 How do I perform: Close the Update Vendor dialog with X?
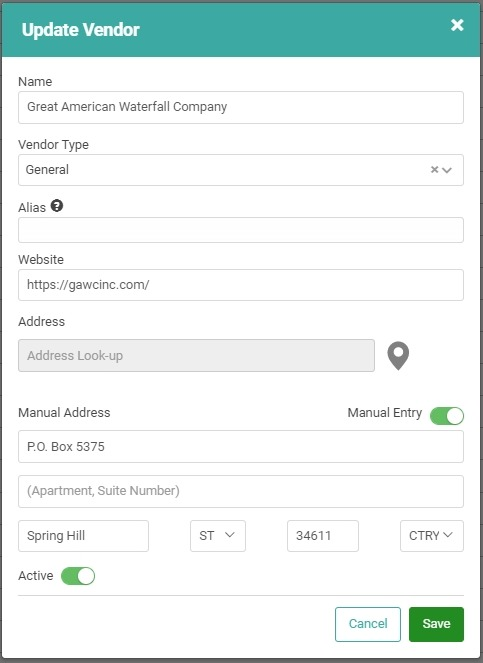pyautogui.click(x=457, y=25)
